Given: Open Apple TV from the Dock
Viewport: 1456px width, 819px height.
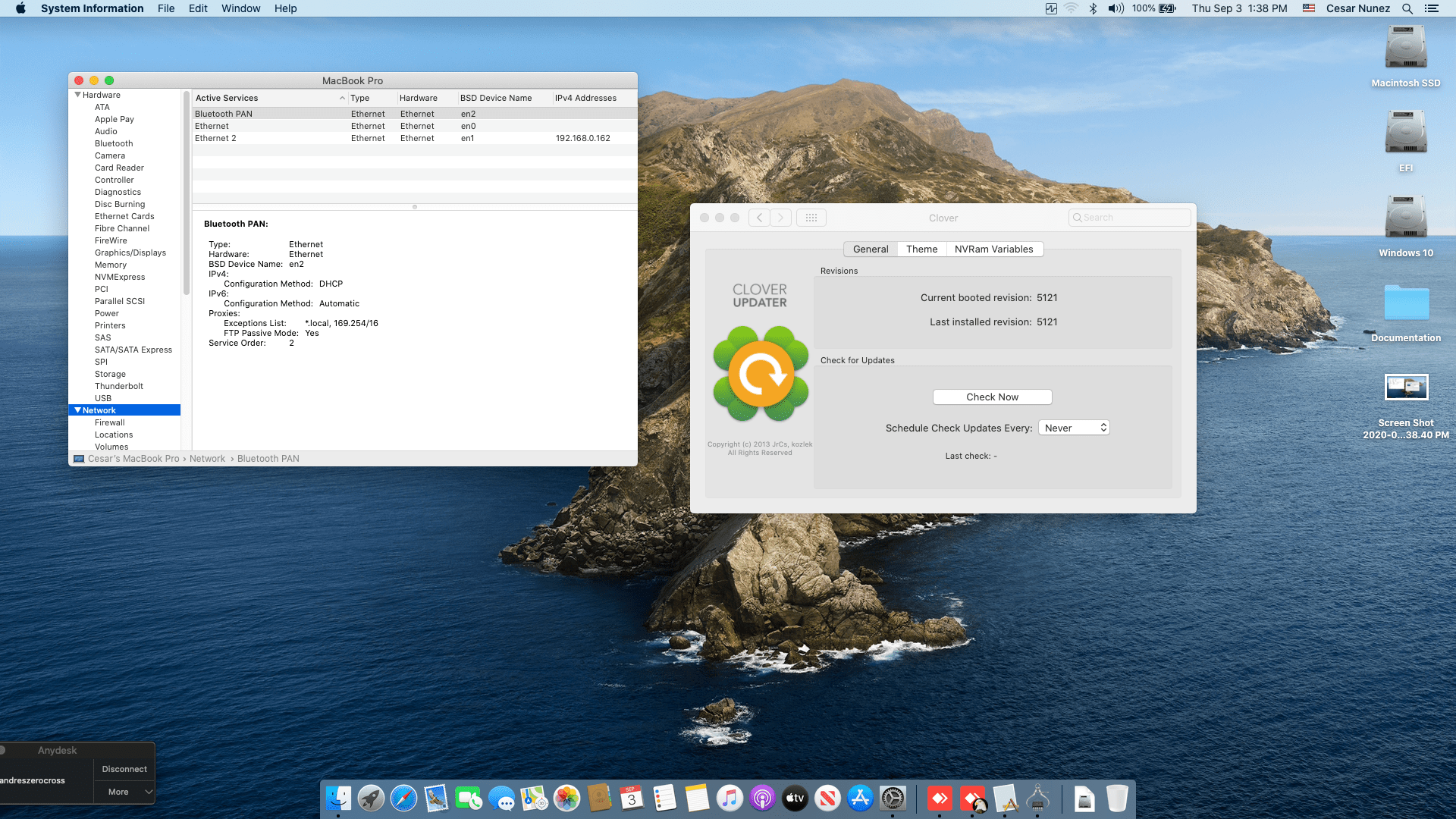Looking at the screenshot, I should coord(795,799).
